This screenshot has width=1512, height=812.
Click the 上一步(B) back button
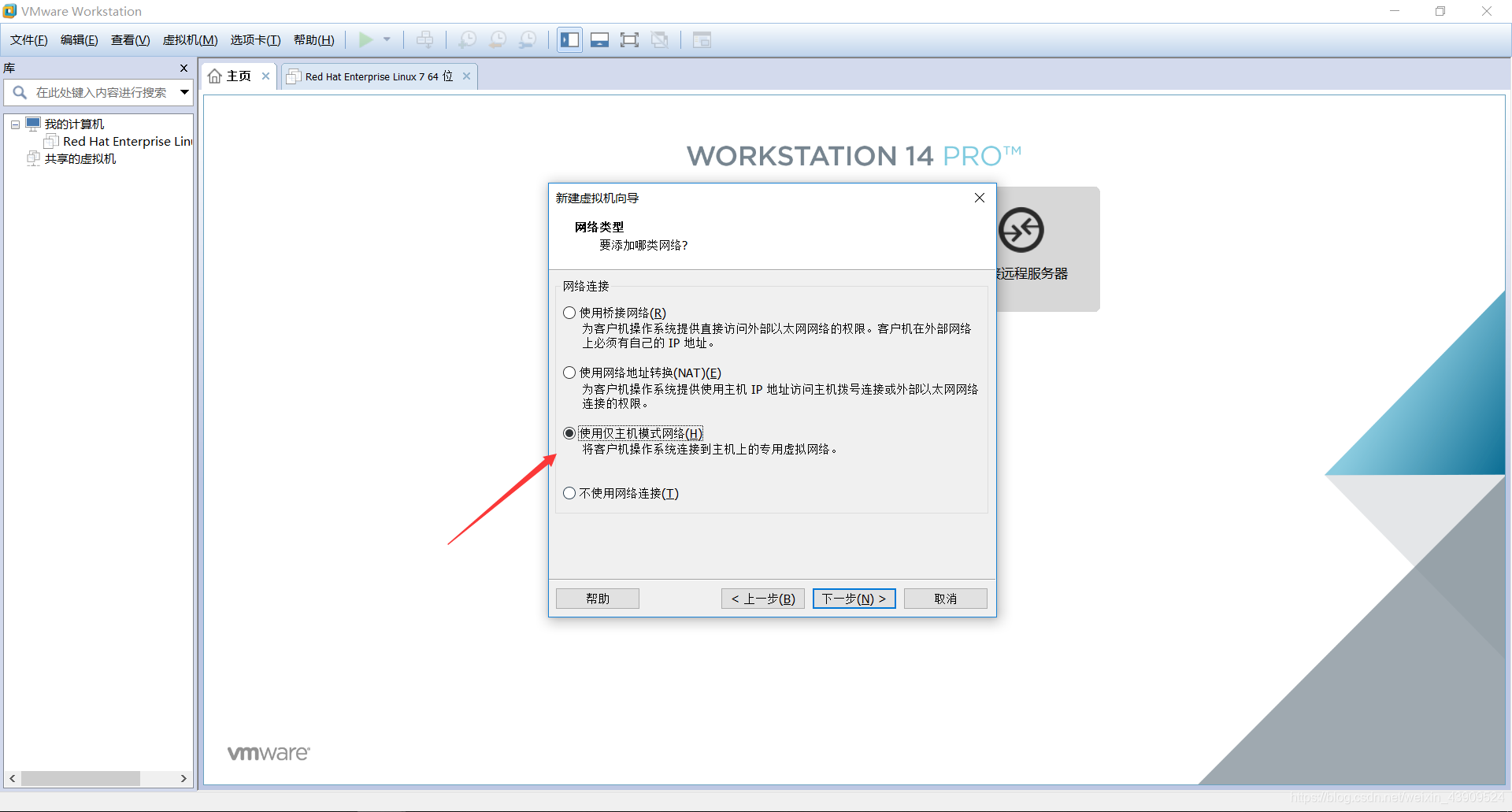(763, 599)
